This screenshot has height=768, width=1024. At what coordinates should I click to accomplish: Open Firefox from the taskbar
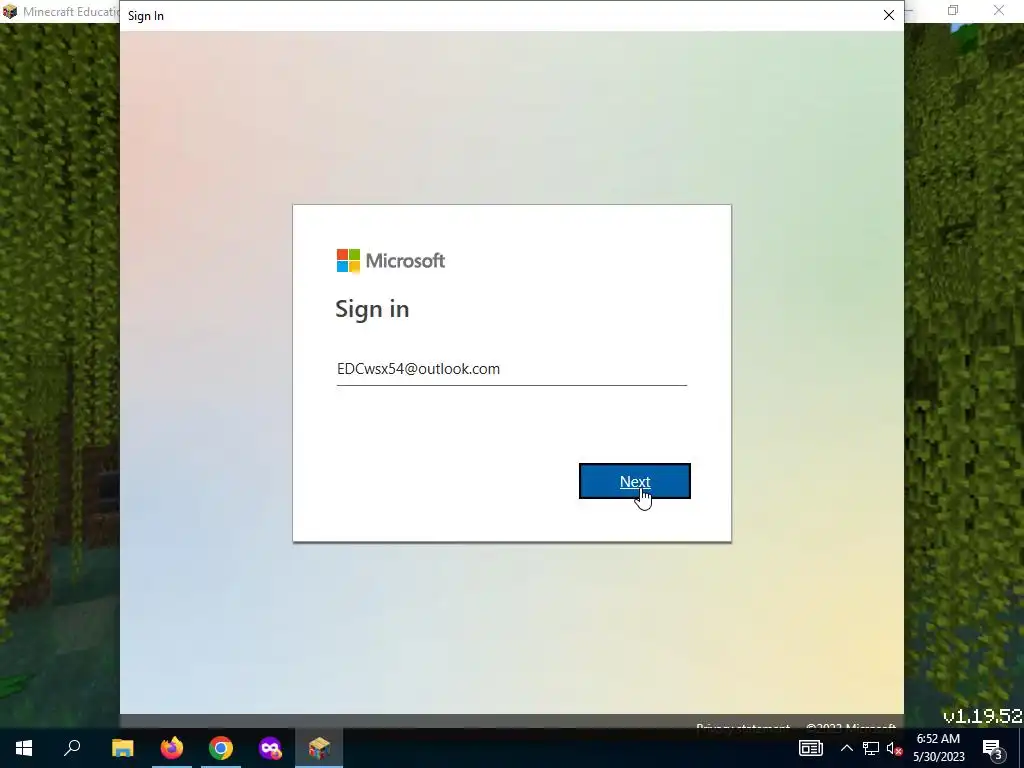click(171, 748)
